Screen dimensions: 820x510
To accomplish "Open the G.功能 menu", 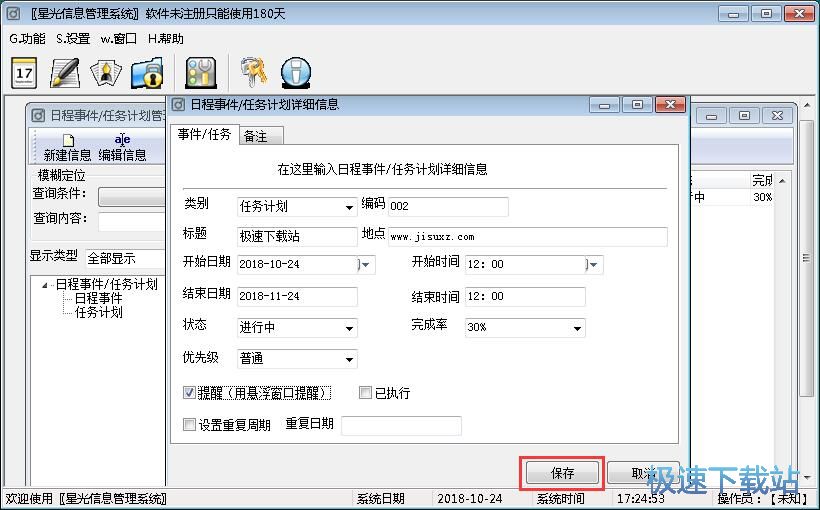I will [x=27, y=39].
